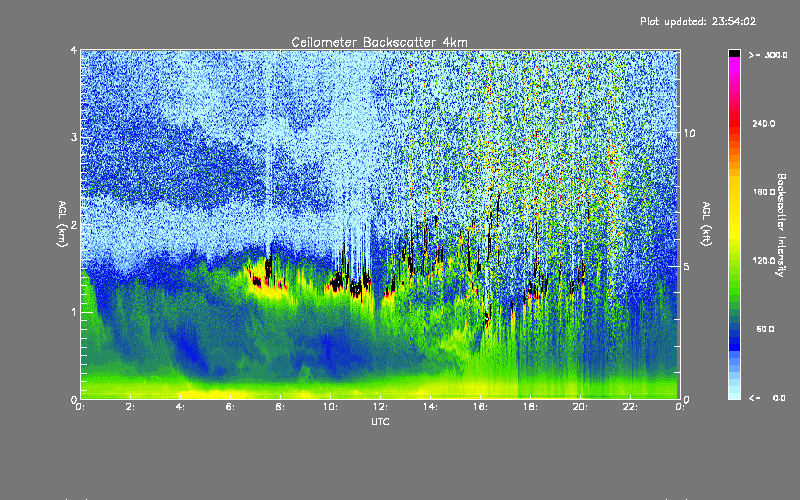The height and width of the screenshot is (500, 800).
Task: Click the '18:' tick on UTC axis
Action: coord(530,407)
